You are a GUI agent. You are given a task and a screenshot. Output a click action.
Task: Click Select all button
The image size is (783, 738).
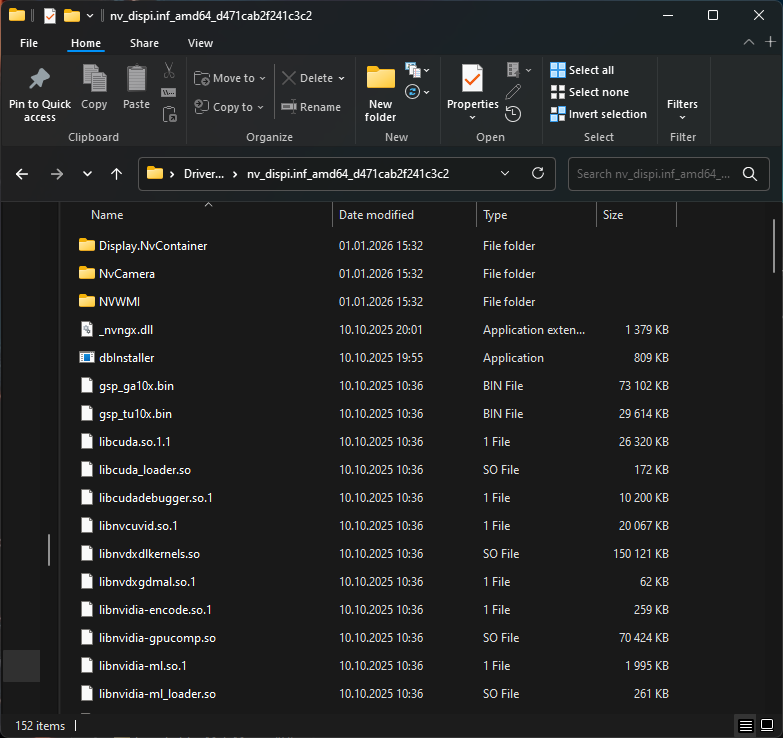[x=582, y=70]
